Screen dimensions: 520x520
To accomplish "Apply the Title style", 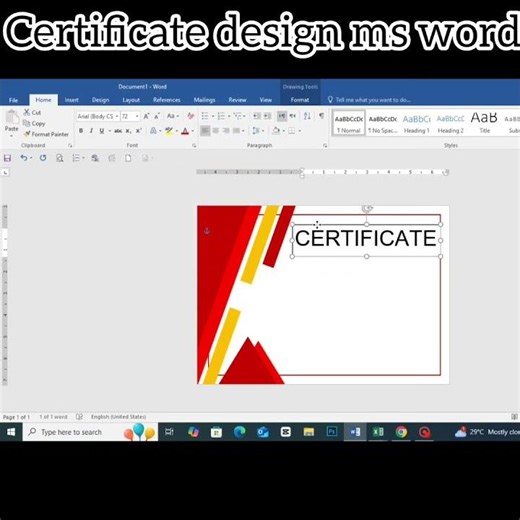I will 484,123.
